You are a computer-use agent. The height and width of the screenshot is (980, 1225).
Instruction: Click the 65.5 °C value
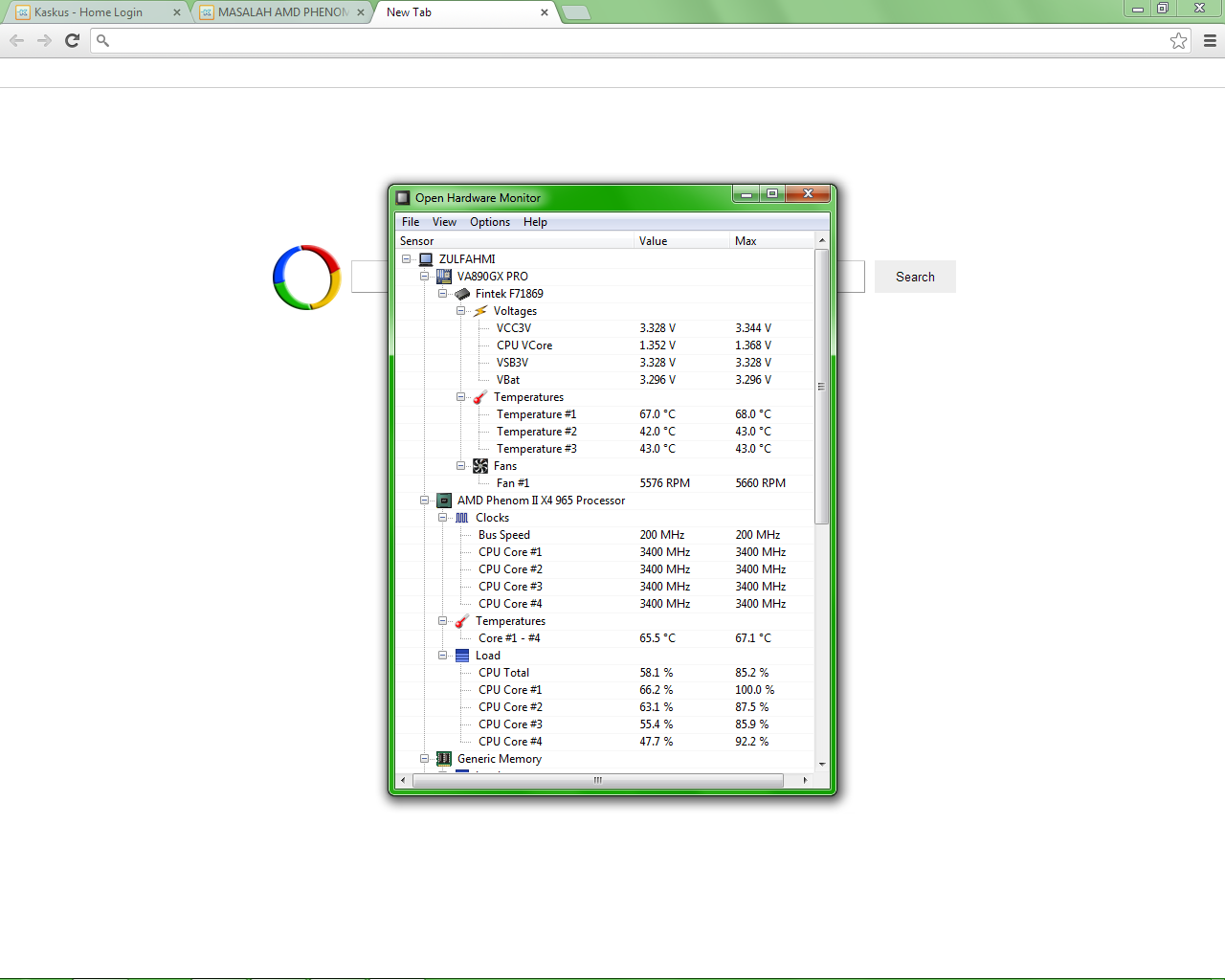tap(657, 638)
